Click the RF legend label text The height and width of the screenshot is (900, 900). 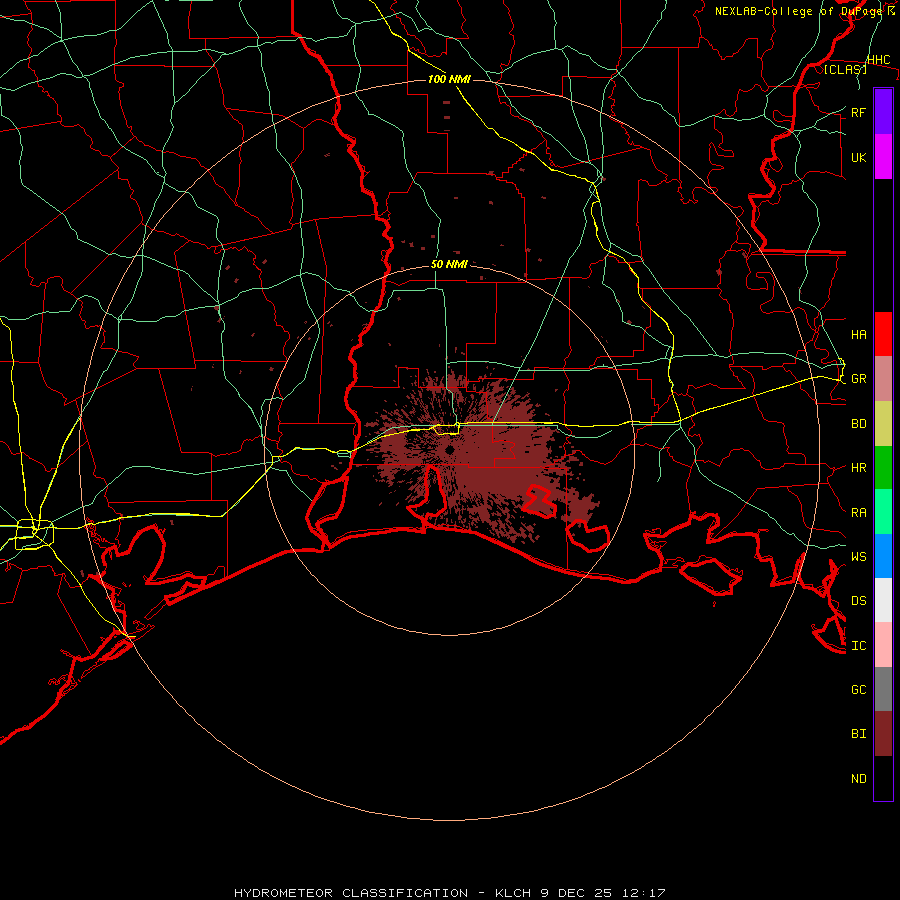tap(858, 112)
